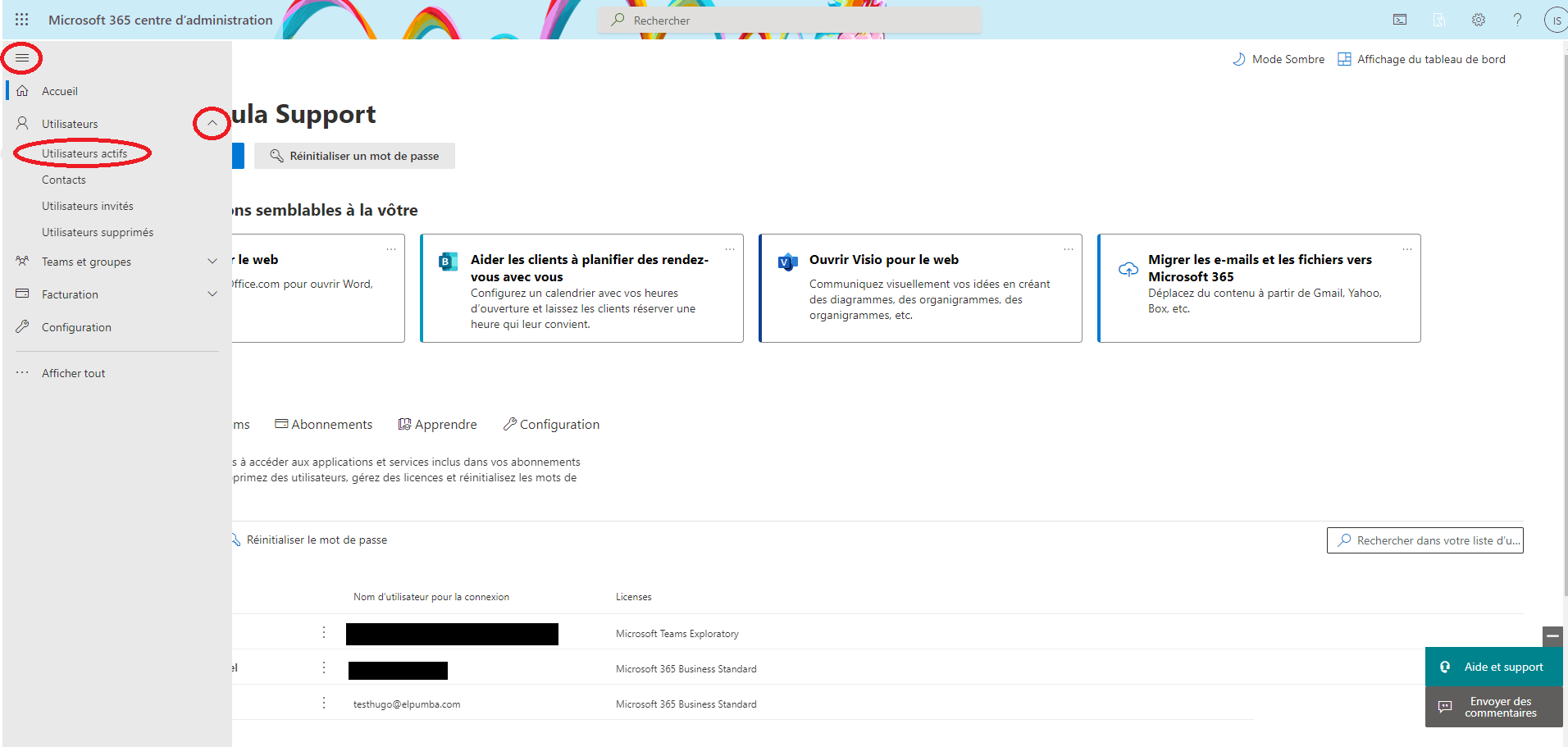Open more options on Visio card

coord(1068,249)
